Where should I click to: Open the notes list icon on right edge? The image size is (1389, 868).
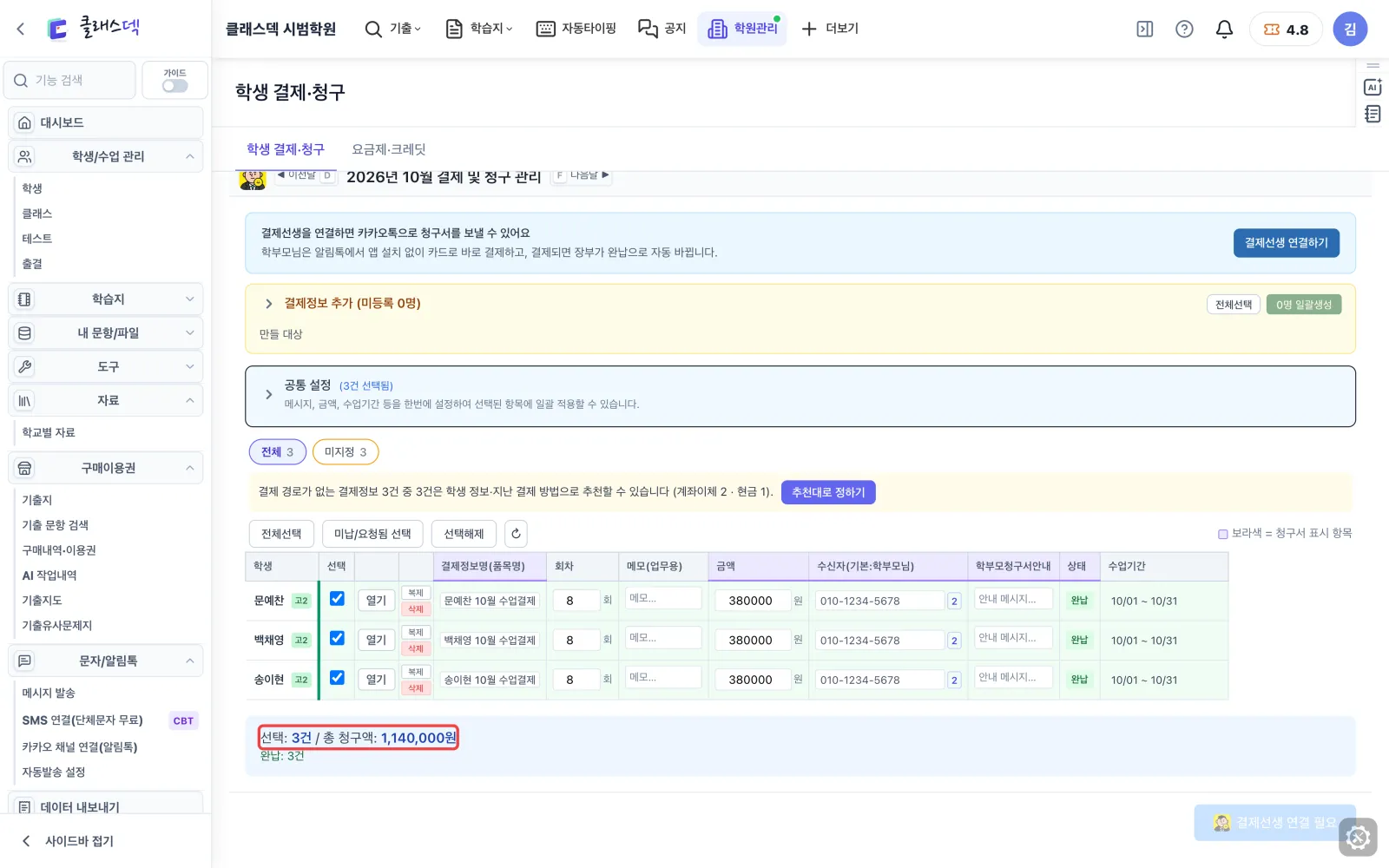coord(1373,114)
